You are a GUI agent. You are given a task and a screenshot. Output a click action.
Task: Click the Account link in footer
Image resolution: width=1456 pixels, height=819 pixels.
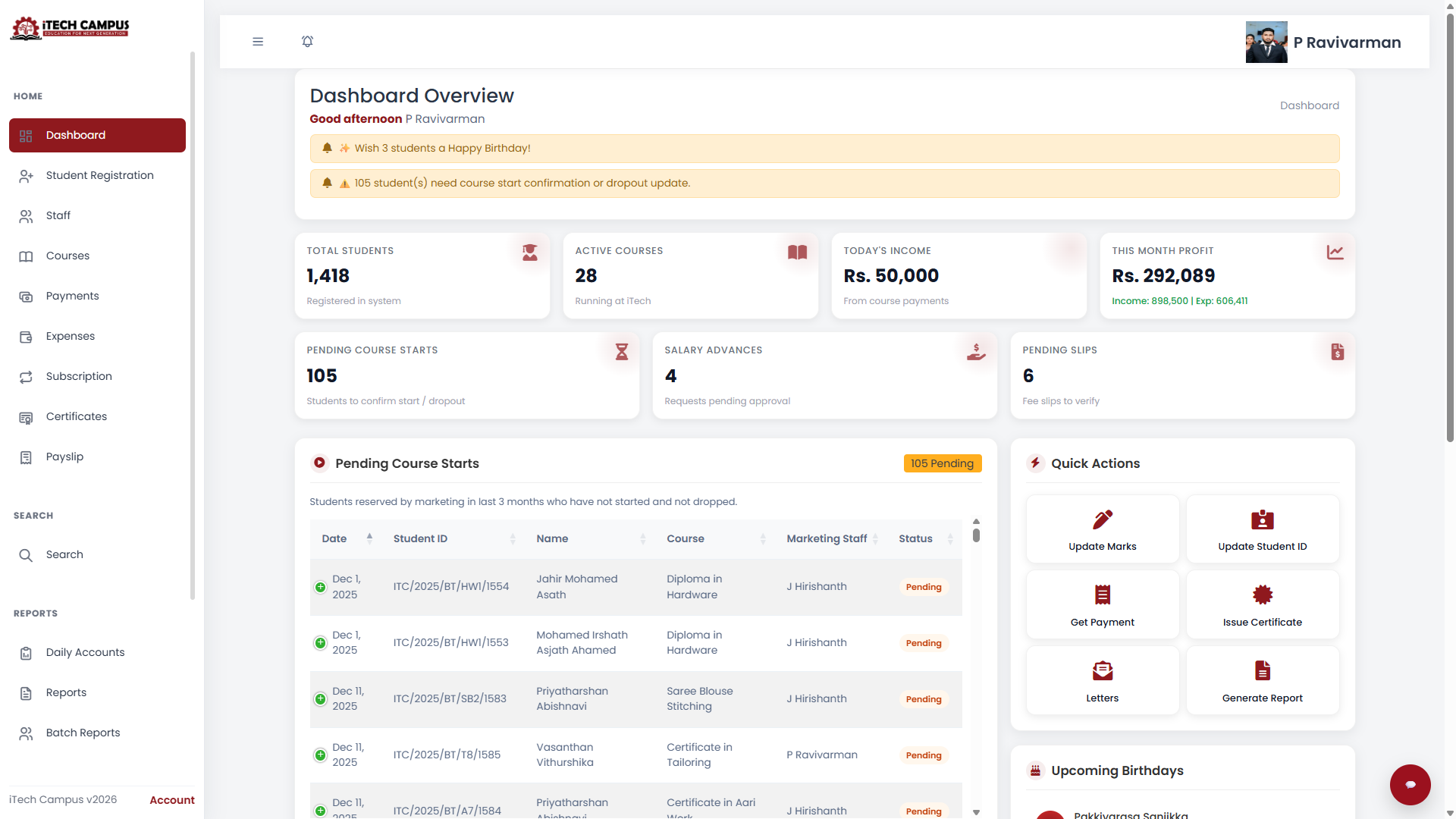pyautogui.click(x=171, y=800)
